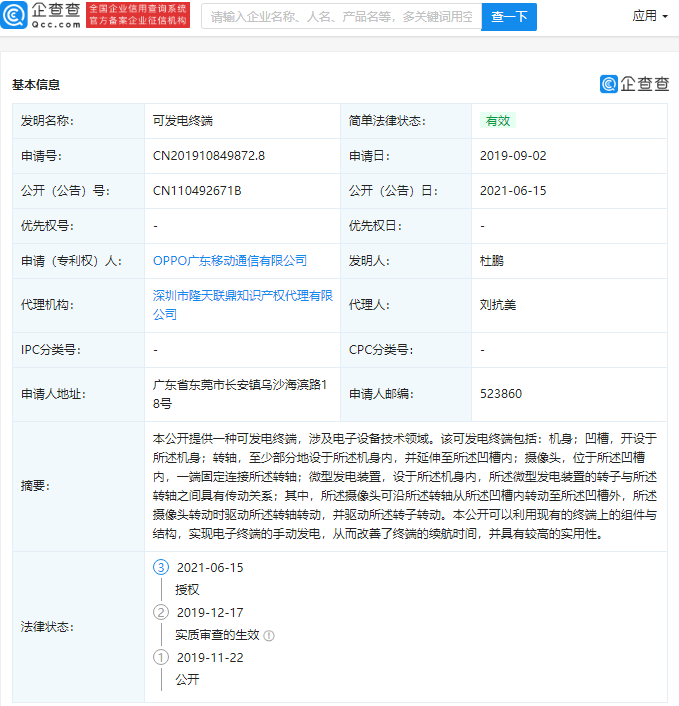The width and height of the screenshot is (679, 706).
Task: Click invention name 可发电终端
Action: tap(182, 121)
